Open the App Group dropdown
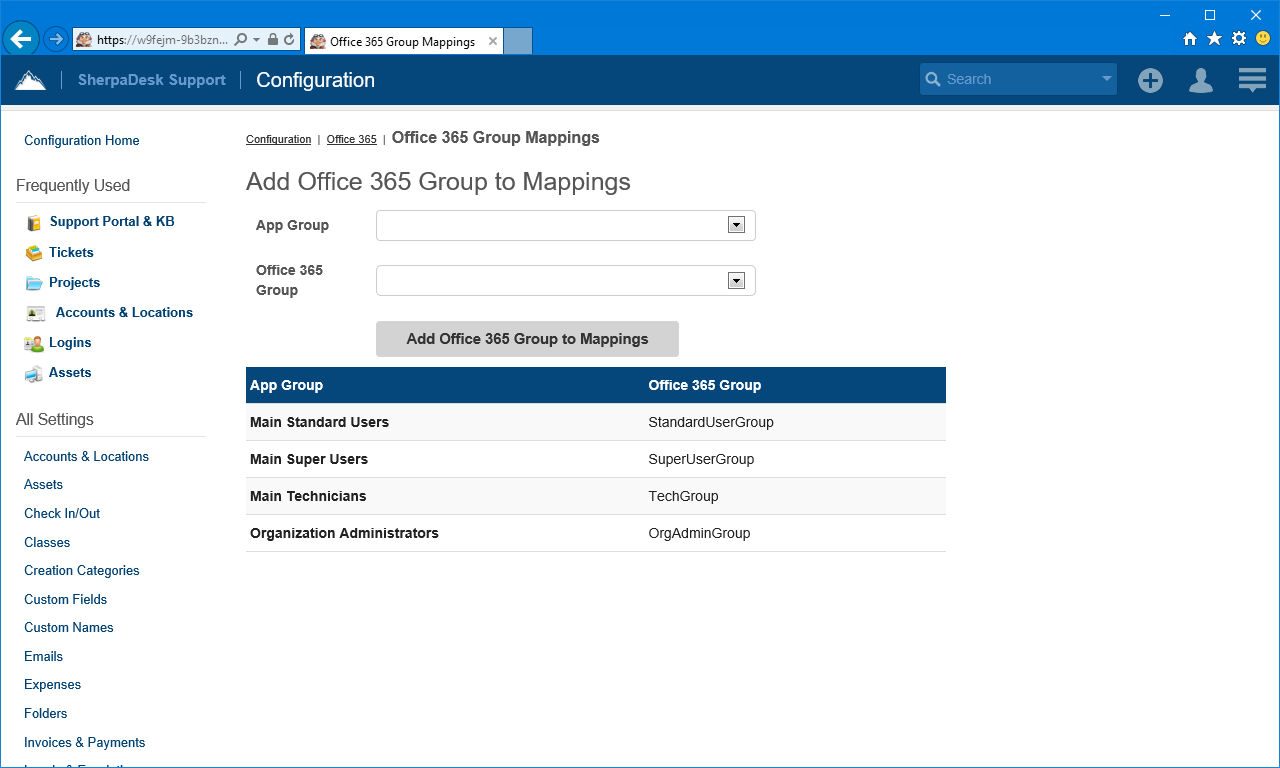 (x=737, y=225)
